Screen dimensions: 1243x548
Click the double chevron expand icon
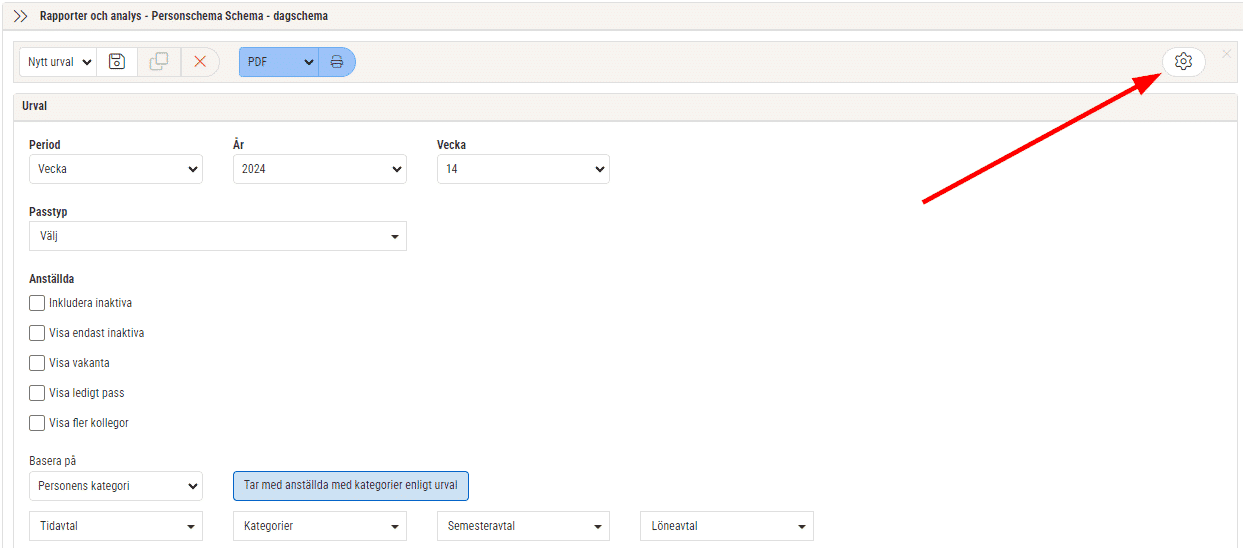(20, 16)
